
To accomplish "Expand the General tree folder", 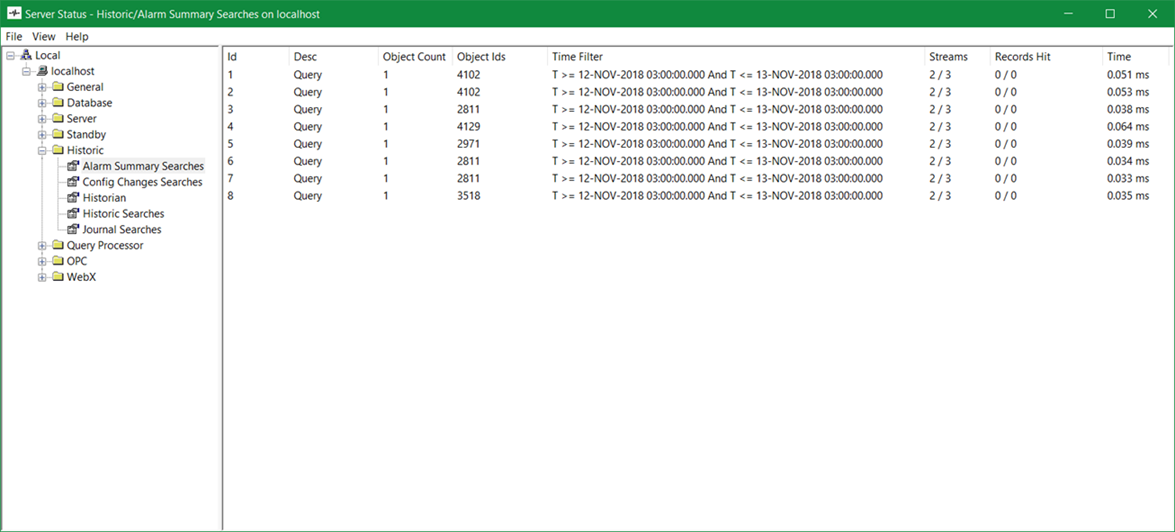I will click(x=43, y=88).
